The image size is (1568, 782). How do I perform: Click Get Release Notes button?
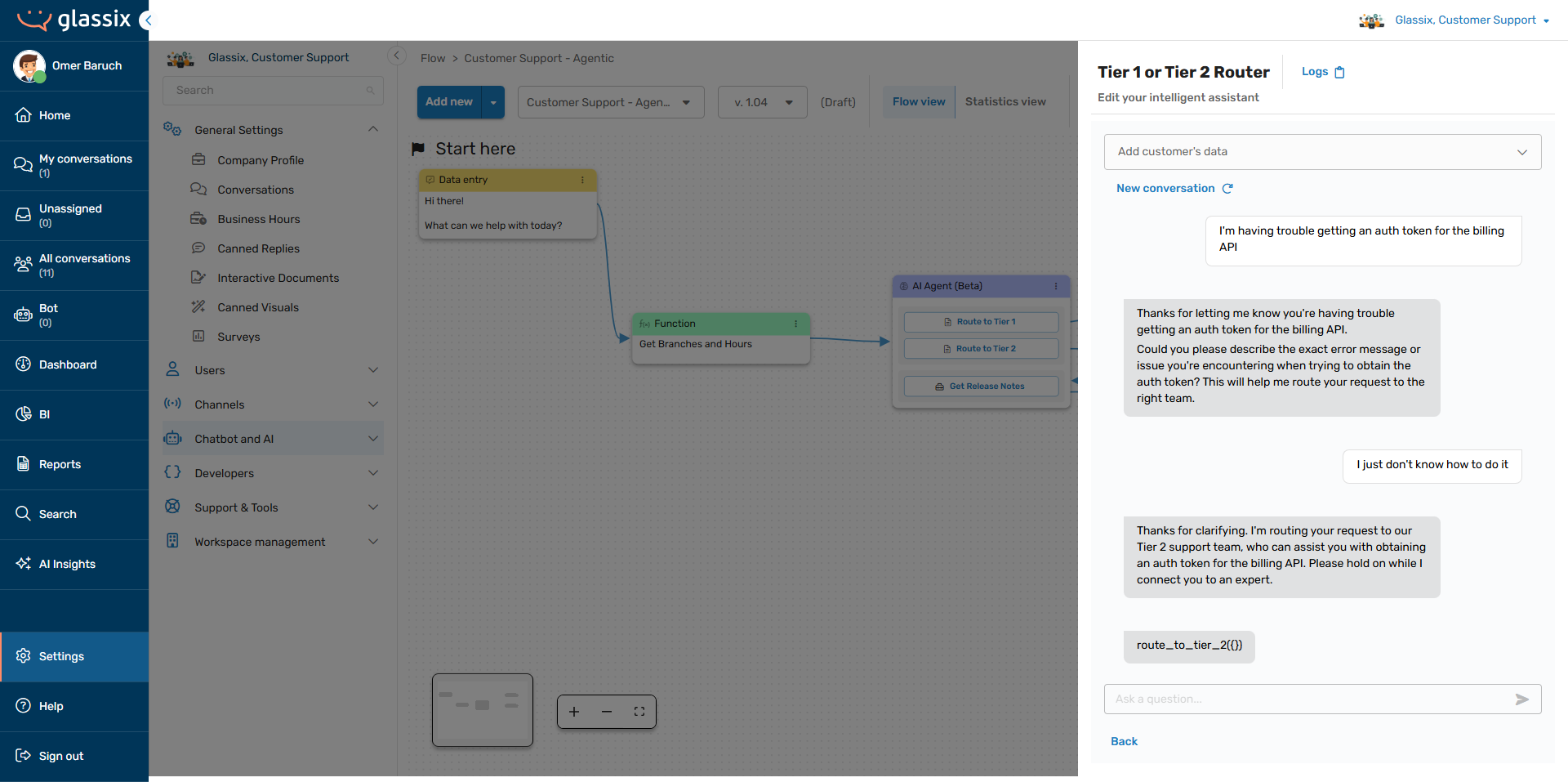981,387
